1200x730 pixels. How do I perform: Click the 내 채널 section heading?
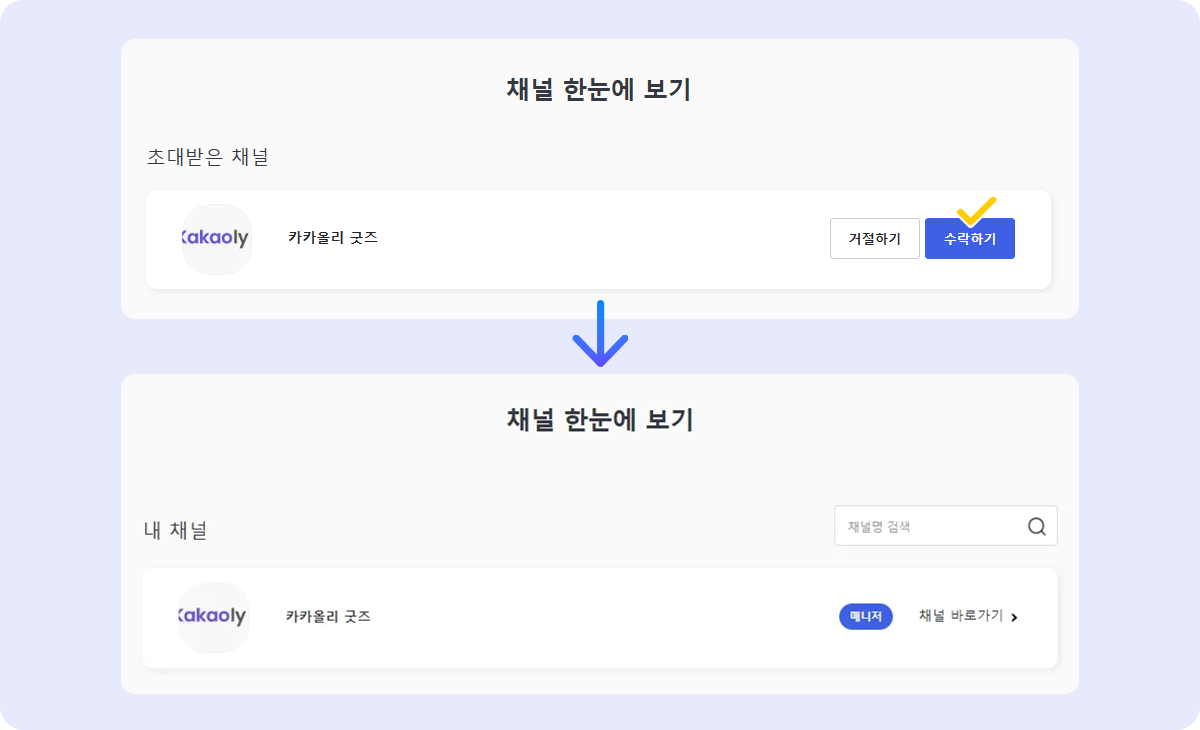point(175,530)
